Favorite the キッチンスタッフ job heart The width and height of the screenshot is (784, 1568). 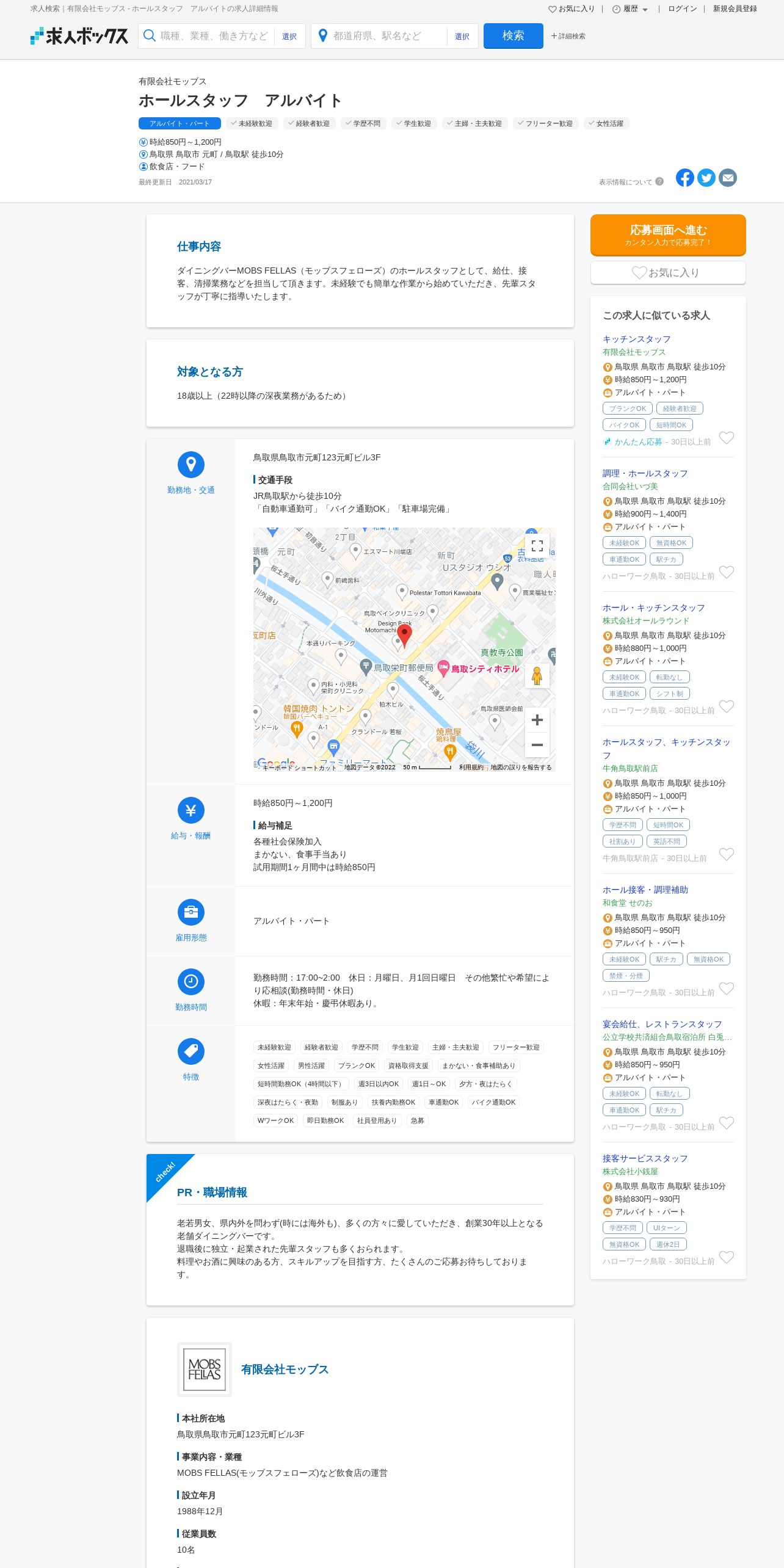click(x=727, y=438)
